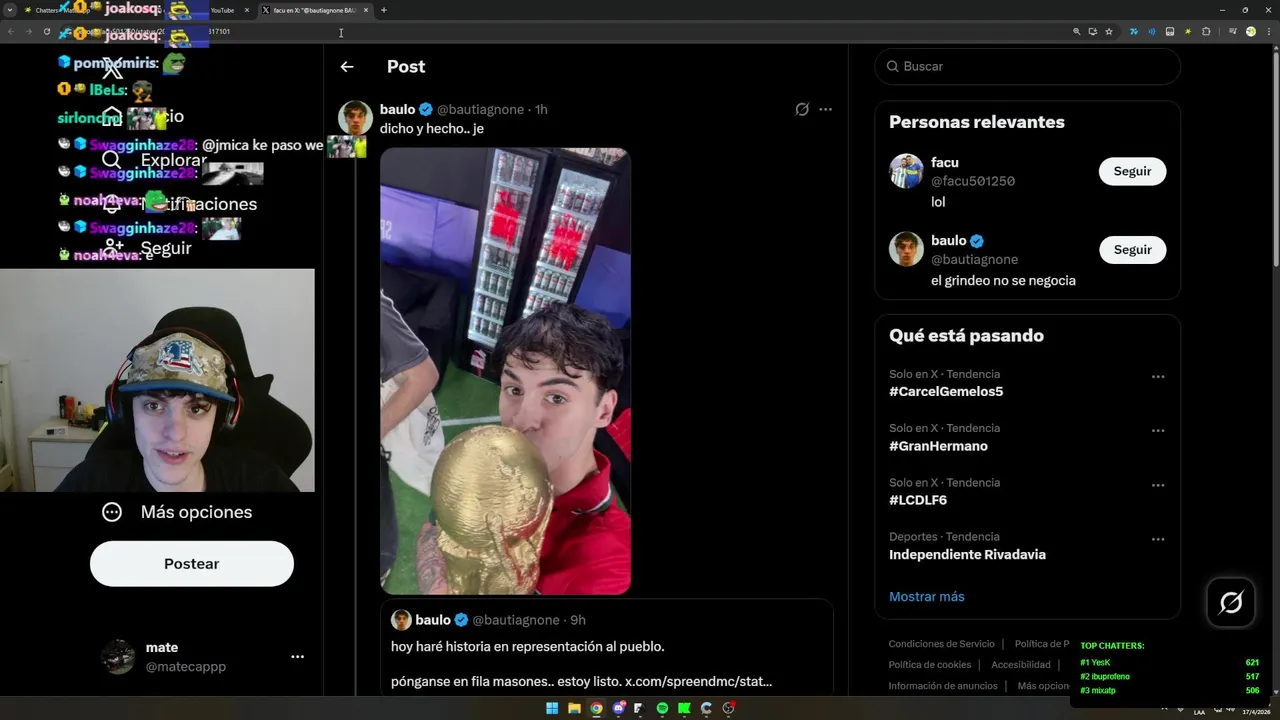Screen dimensions: 1280x720
Task: Follow baulo with the Seguir button
Action: pos(1132,250)
